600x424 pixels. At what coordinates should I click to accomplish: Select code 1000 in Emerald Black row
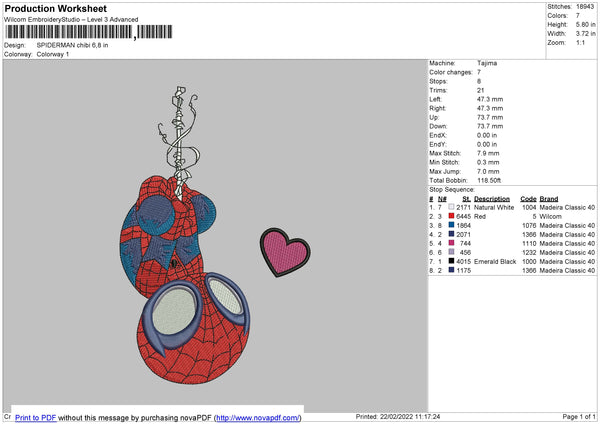[529, 262]
